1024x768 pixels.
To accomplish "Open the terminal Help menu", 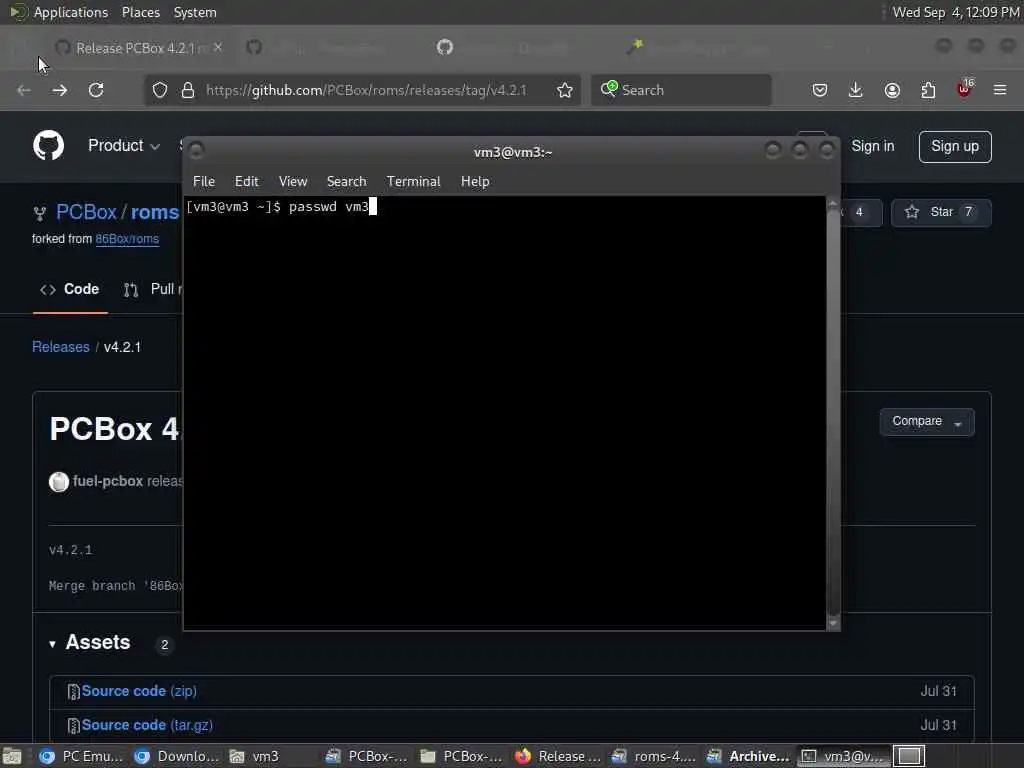I will pos(475,181).
